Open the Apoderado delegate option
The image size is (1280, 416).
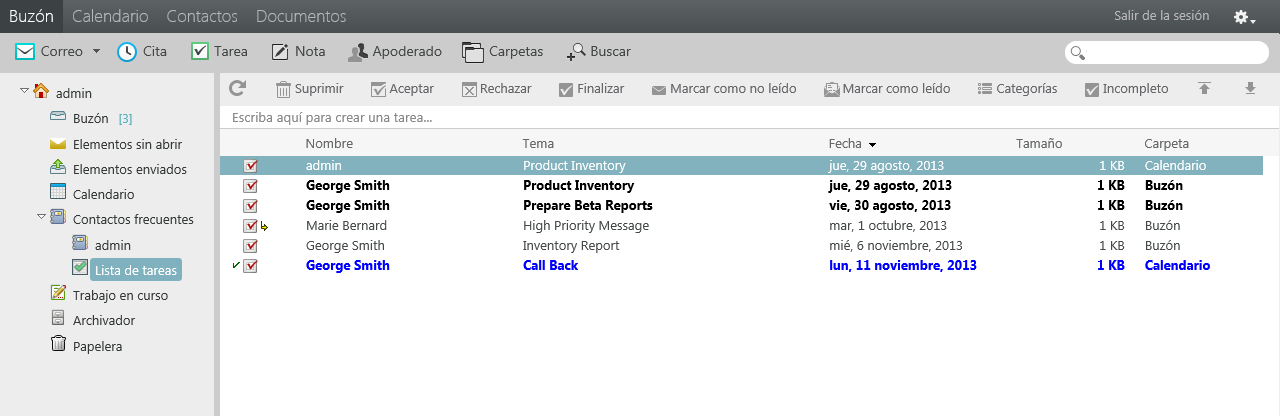pyautogui.click(x=394, y=51)
